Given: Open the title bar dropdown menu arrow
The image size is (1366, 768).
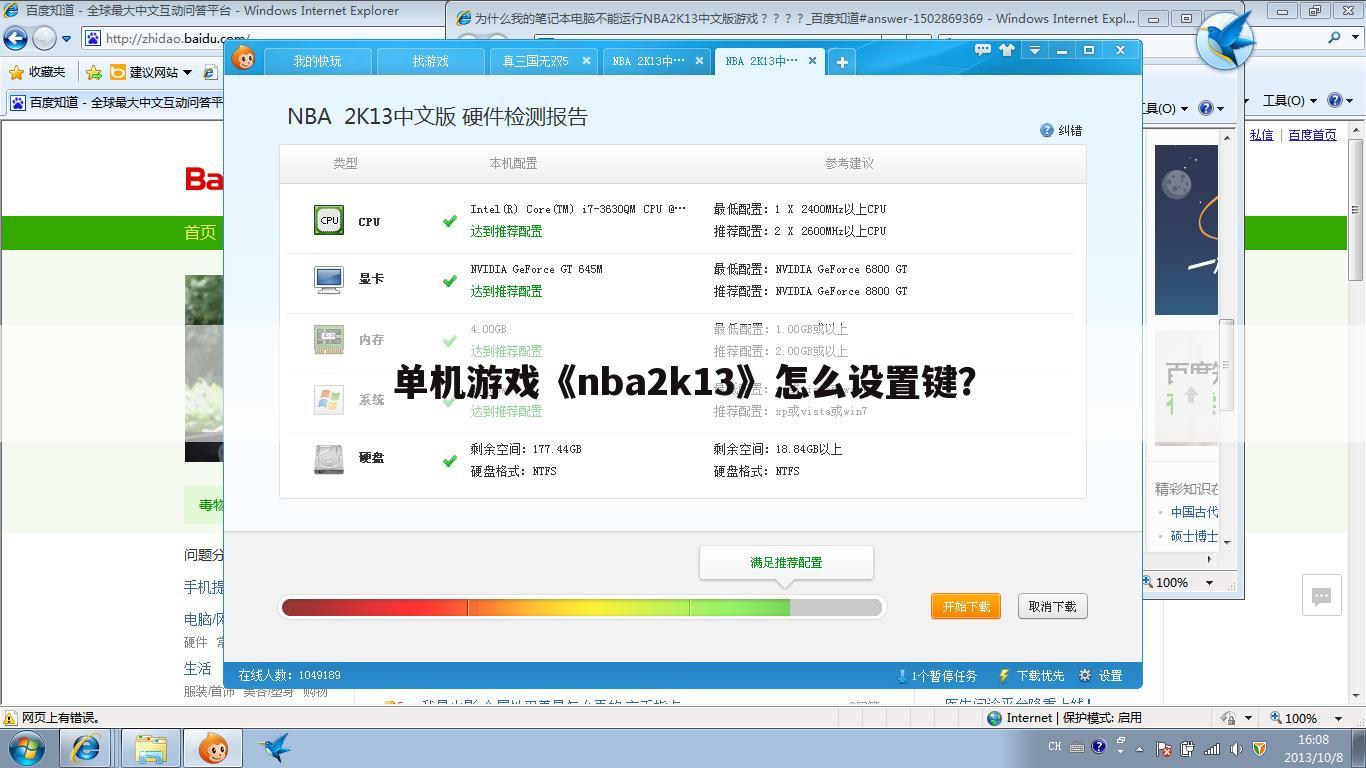Looking at the screenshot, I should 1034,50.
